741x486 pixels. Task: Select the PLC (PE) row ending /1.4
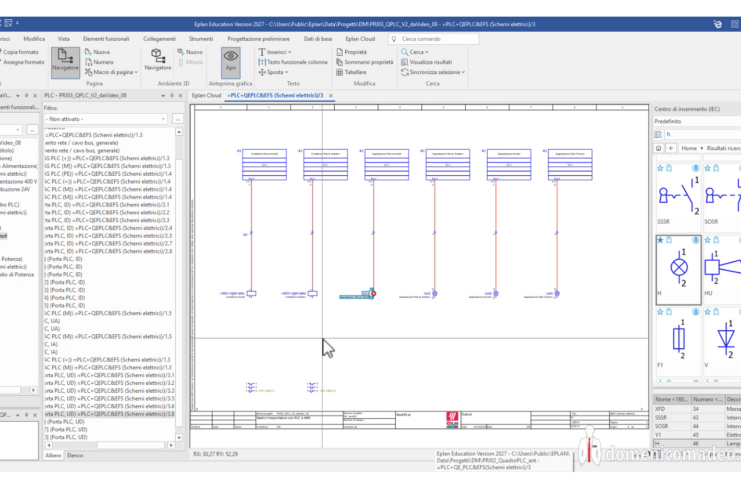(x=110, y=174)
